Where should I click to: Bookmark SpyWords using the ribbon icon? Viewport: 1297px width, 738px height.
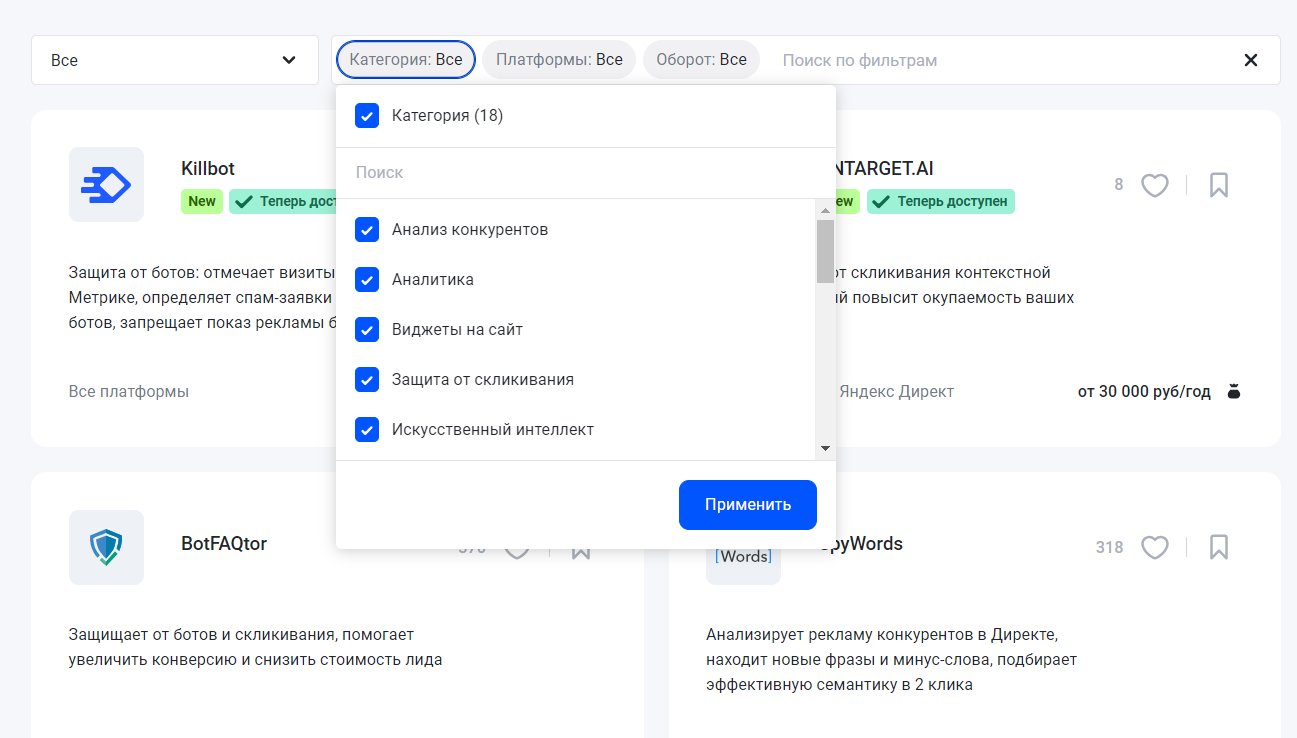[x=1219, y=547]
